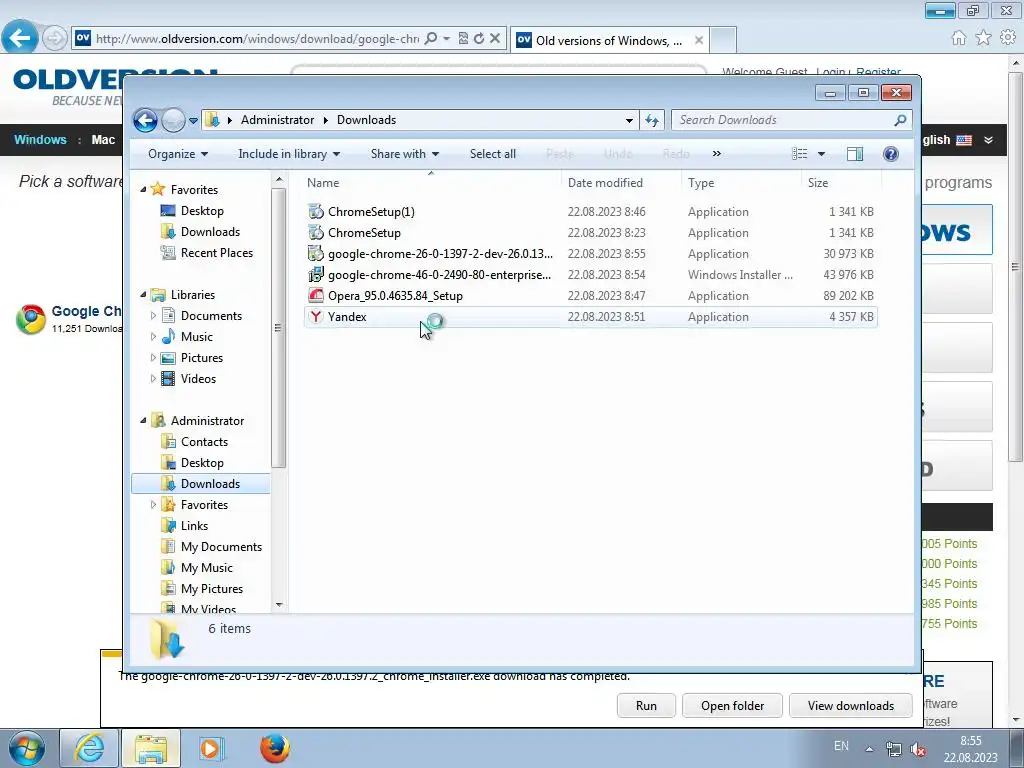Click Select all in the toolbar
Viewport: 1024px width, 768px height.
coord(493,154)
